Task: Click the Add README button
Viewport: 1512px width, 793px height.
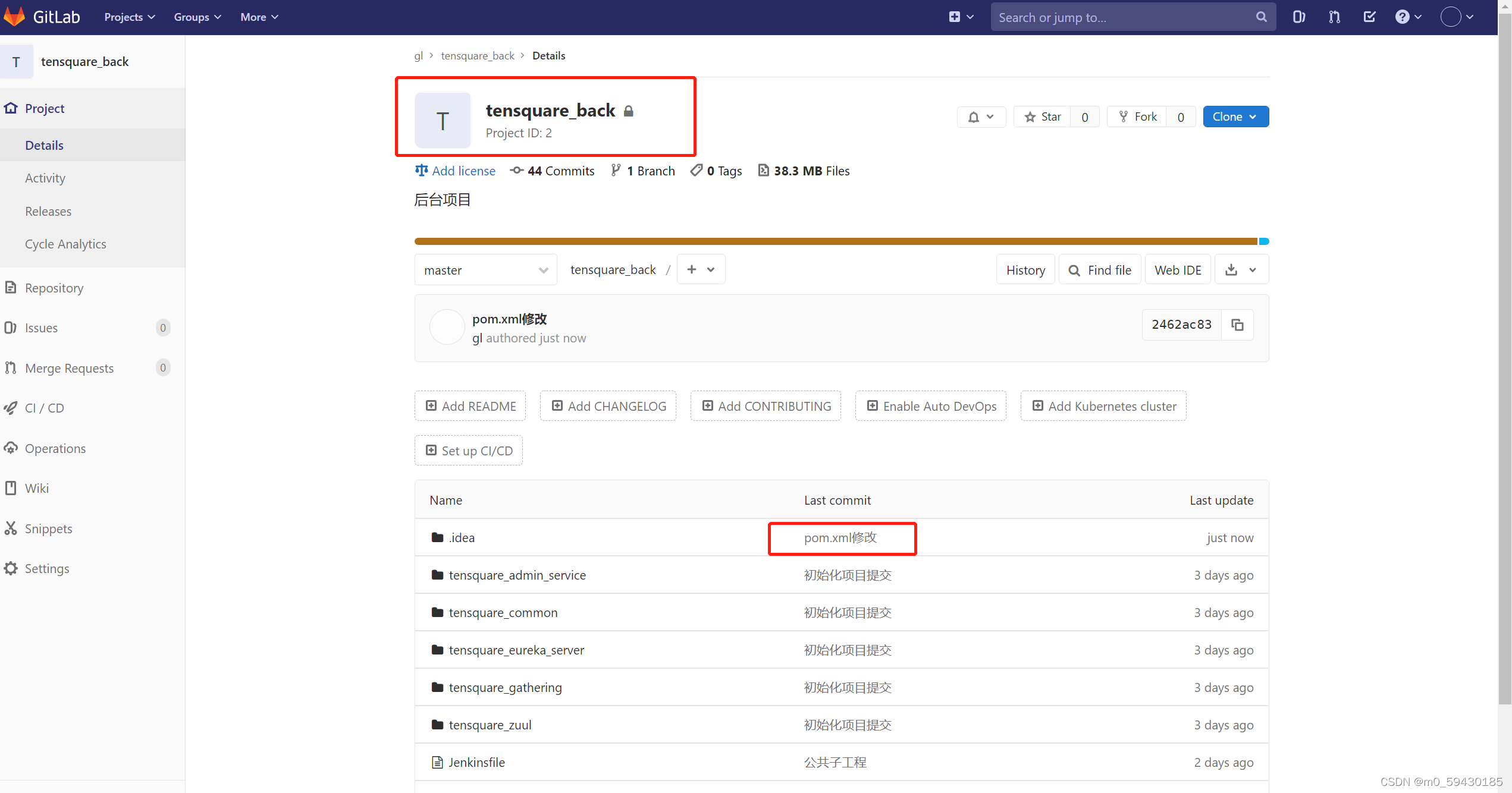Action: click(x=472, y=406)
